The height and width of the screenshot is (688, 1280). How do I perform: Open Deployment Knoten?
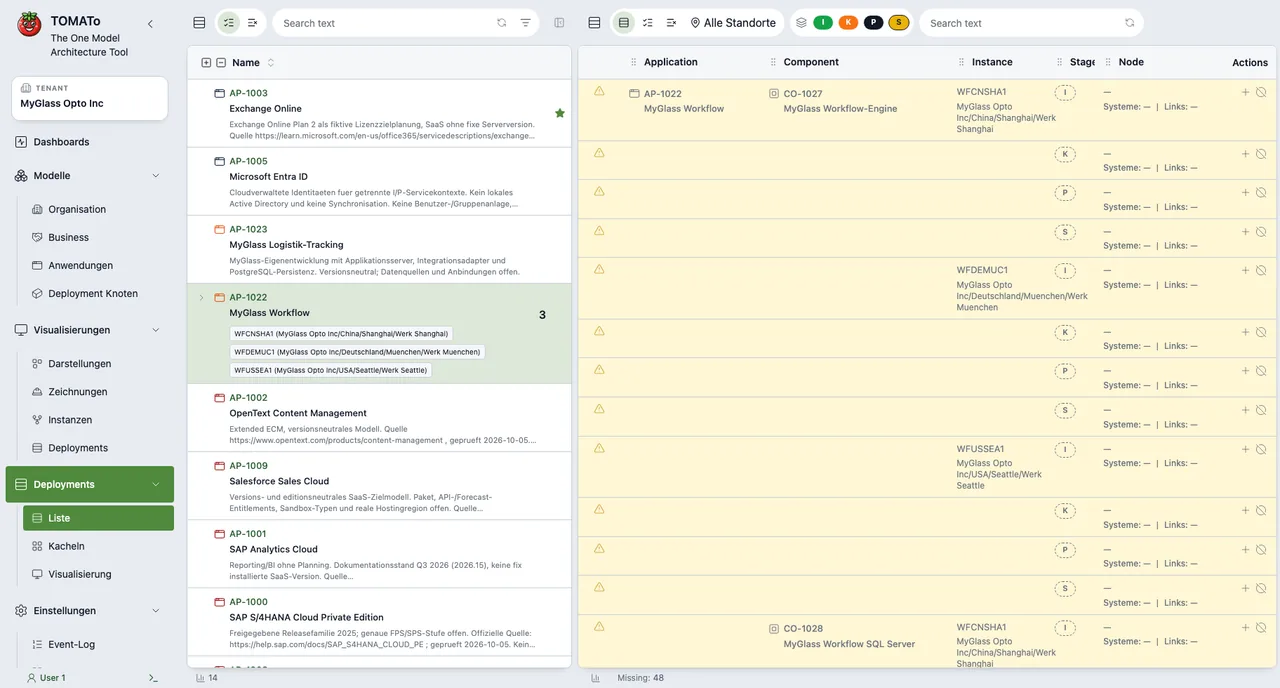coord(93,294)
